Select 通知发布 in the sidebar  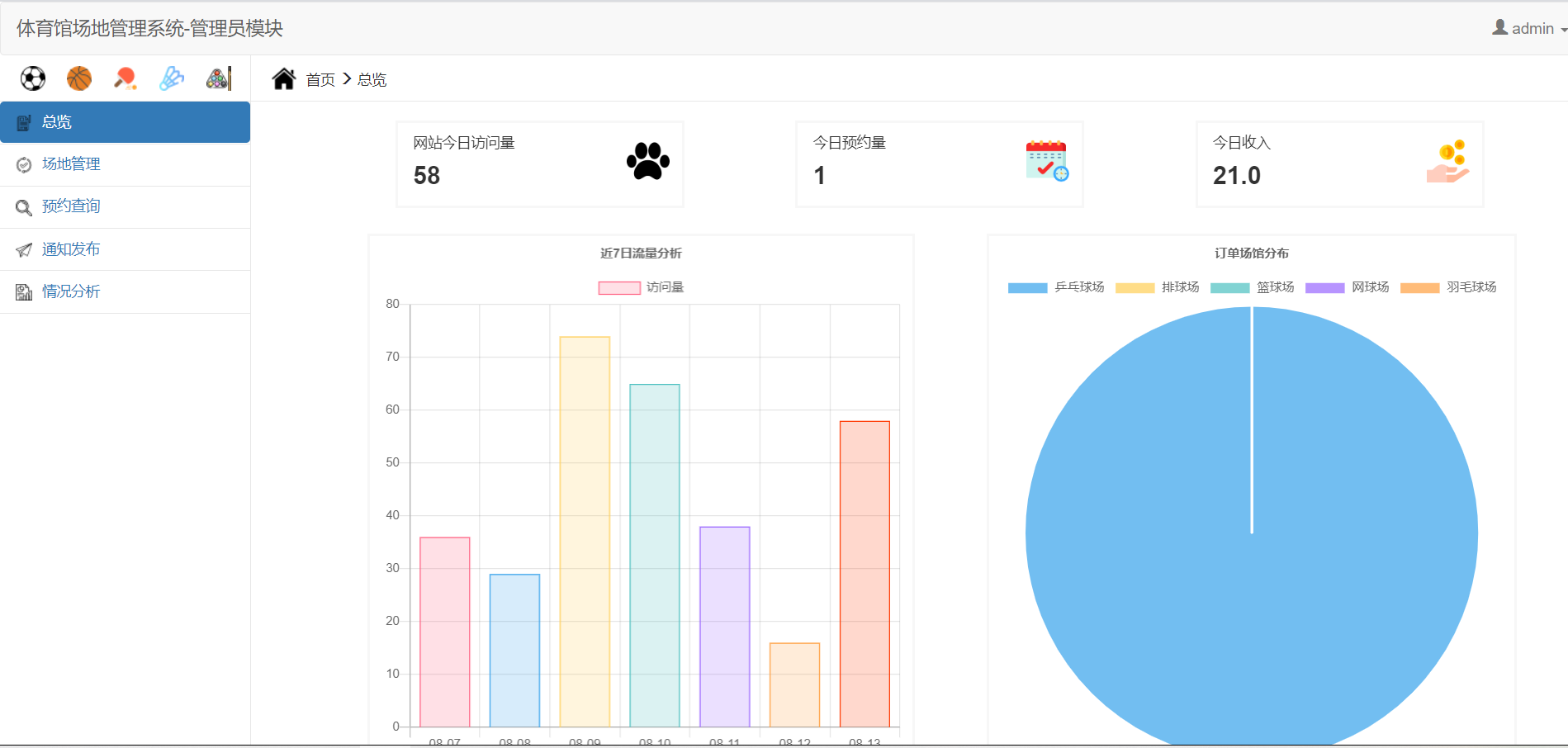coord(126,249)
